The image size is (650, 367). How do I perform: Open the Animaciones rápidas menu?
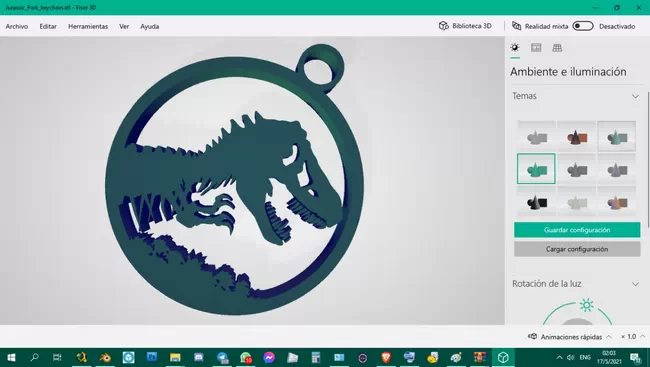(x=571, y=337)
